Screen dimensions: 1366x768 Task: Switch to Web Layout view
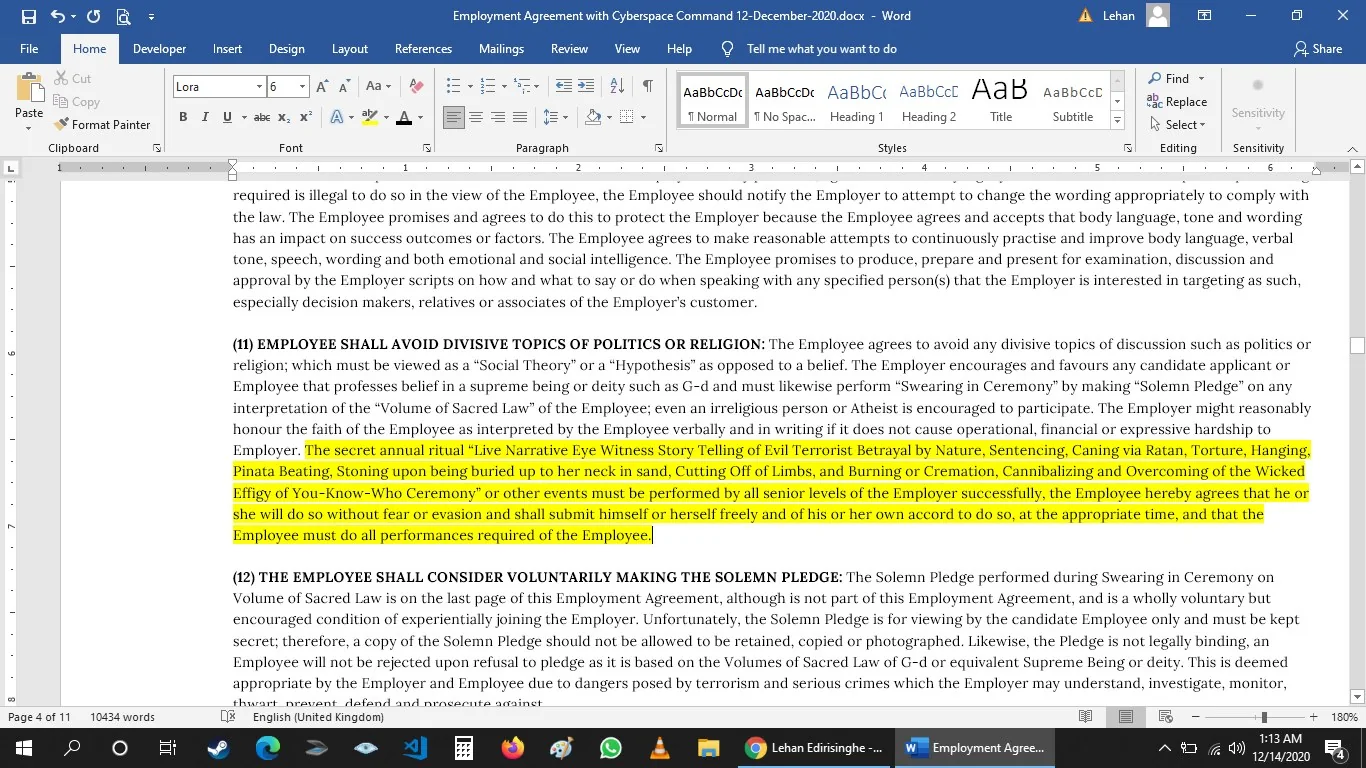(x=1165, y=717)
